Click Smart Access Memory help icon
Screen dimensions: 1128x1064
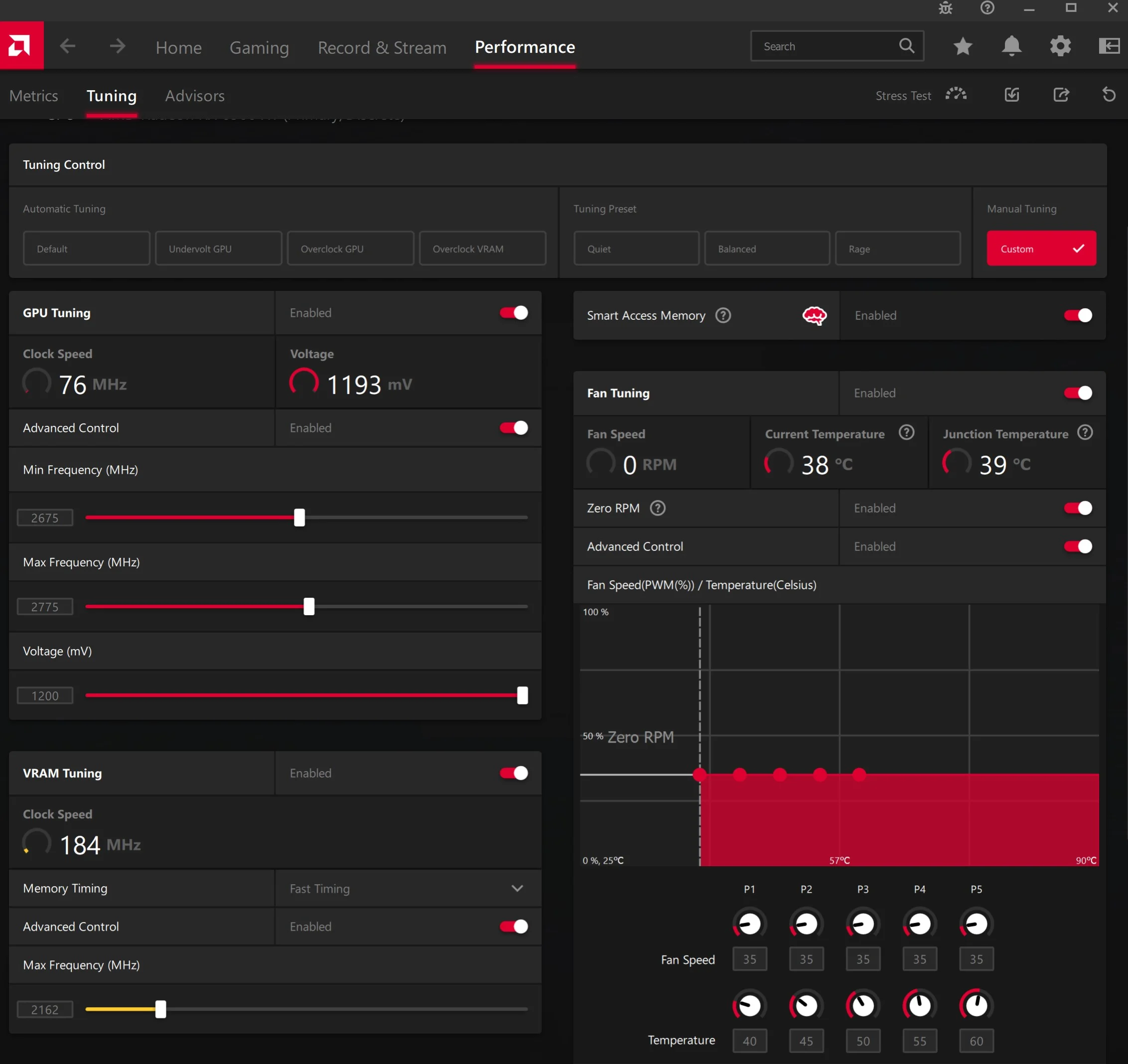click(723, 315)
